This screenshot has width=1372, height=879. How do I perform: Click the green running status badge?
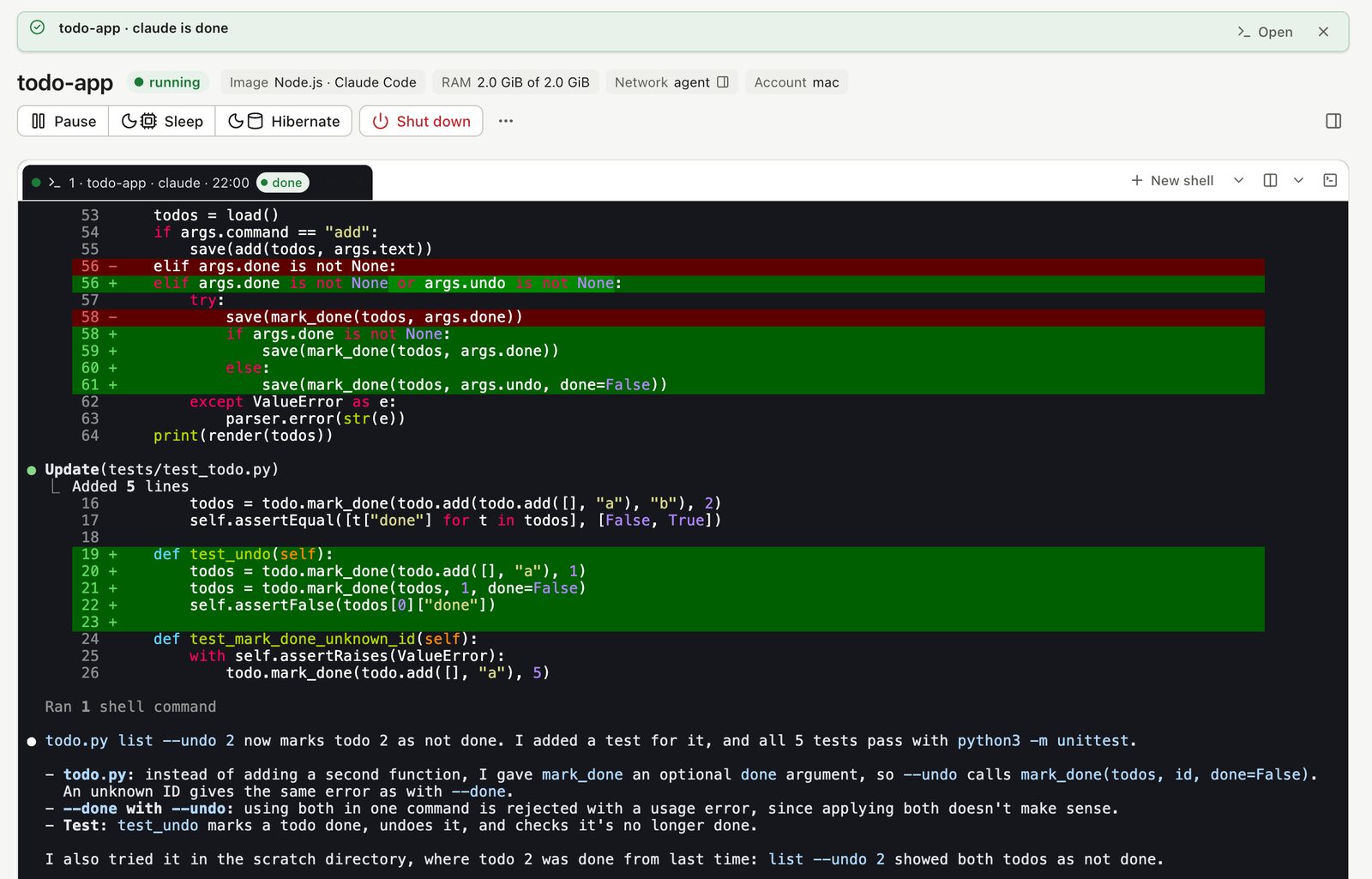pyautogui.click(x=167, y=82)
